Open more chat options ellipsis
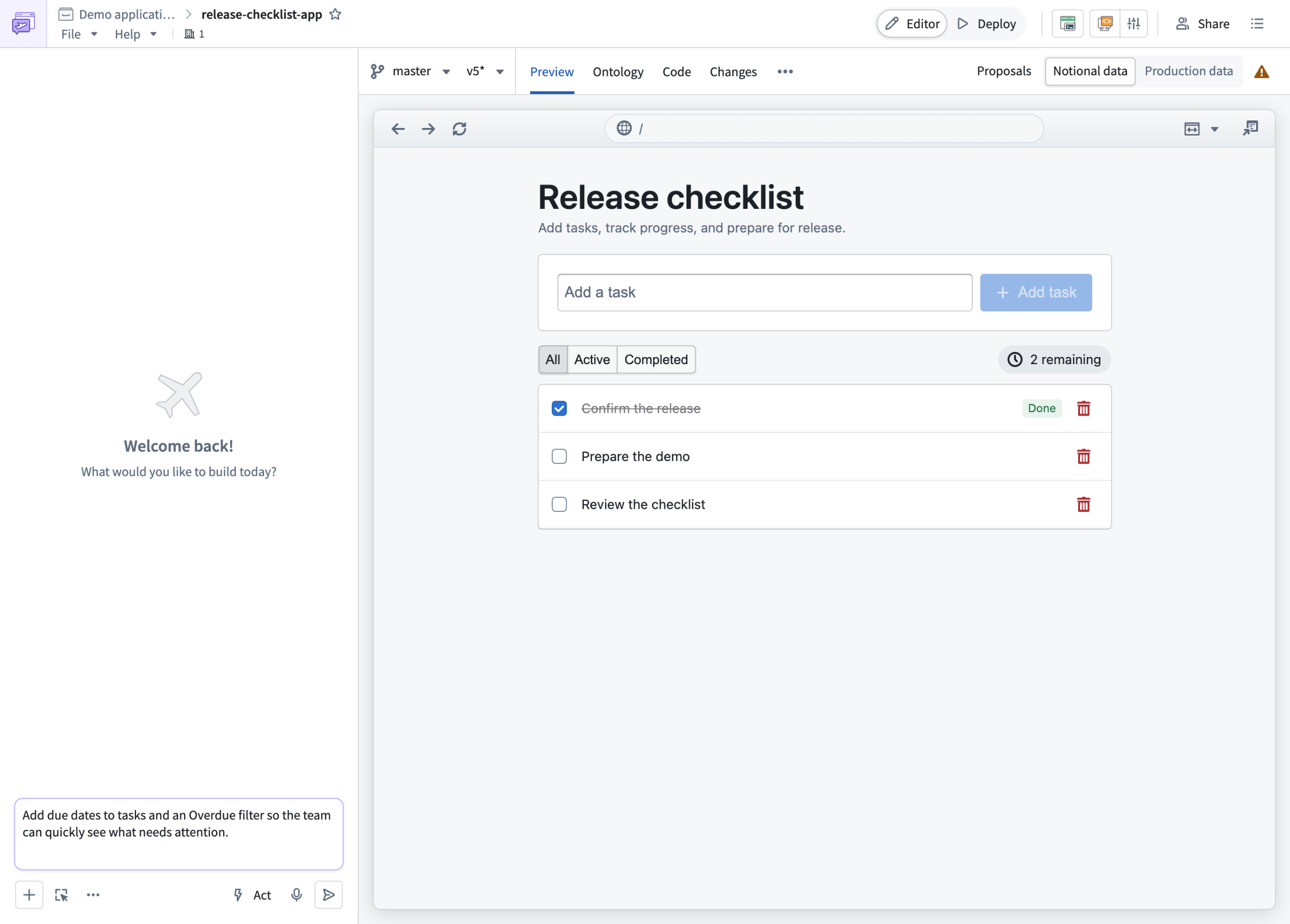Image resolution: width=1290 pixels, height=924 pixels. (93, 895)
